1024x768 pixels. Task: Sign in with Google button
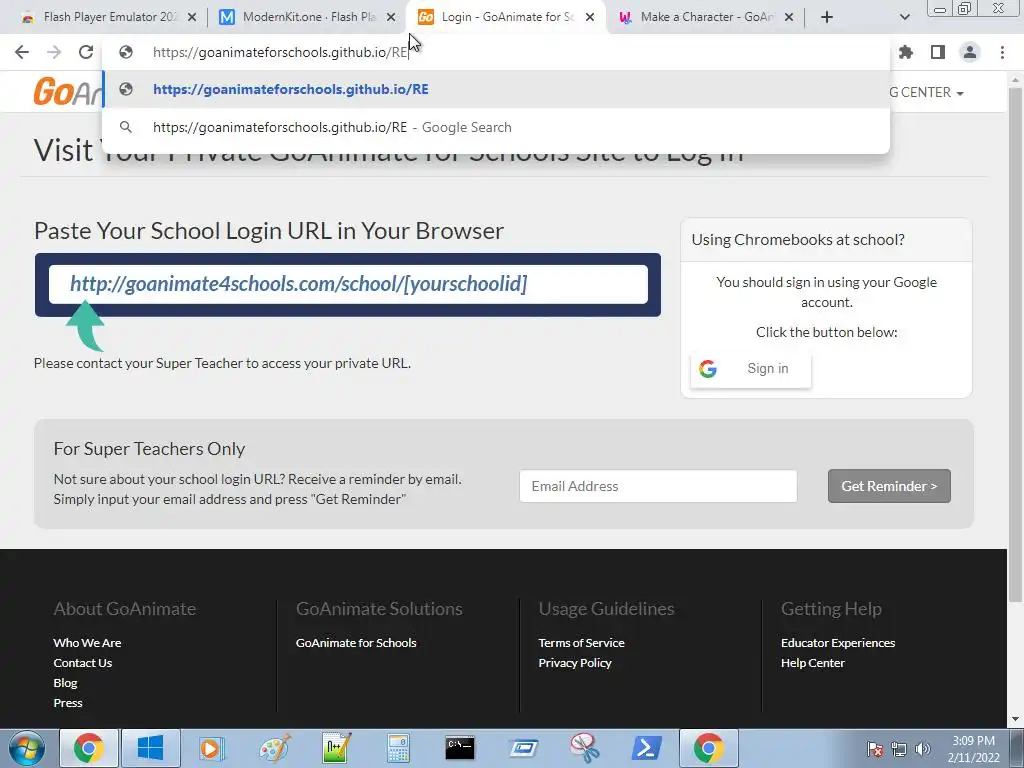click(750, 369)
